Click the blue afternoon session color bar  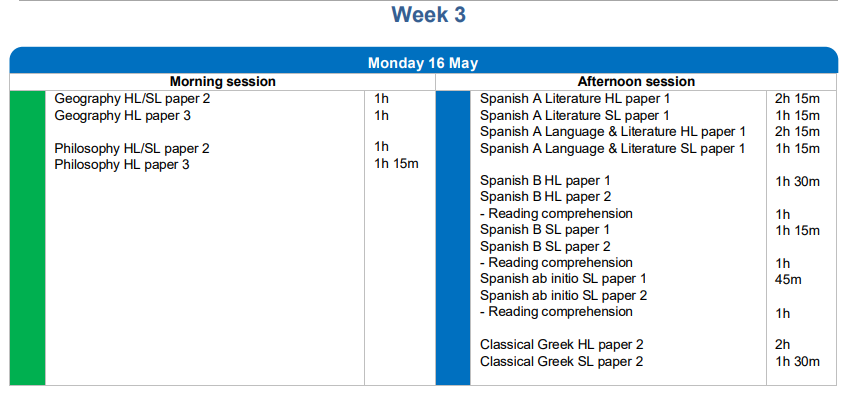pyautogui.click(x=452, y=237)
